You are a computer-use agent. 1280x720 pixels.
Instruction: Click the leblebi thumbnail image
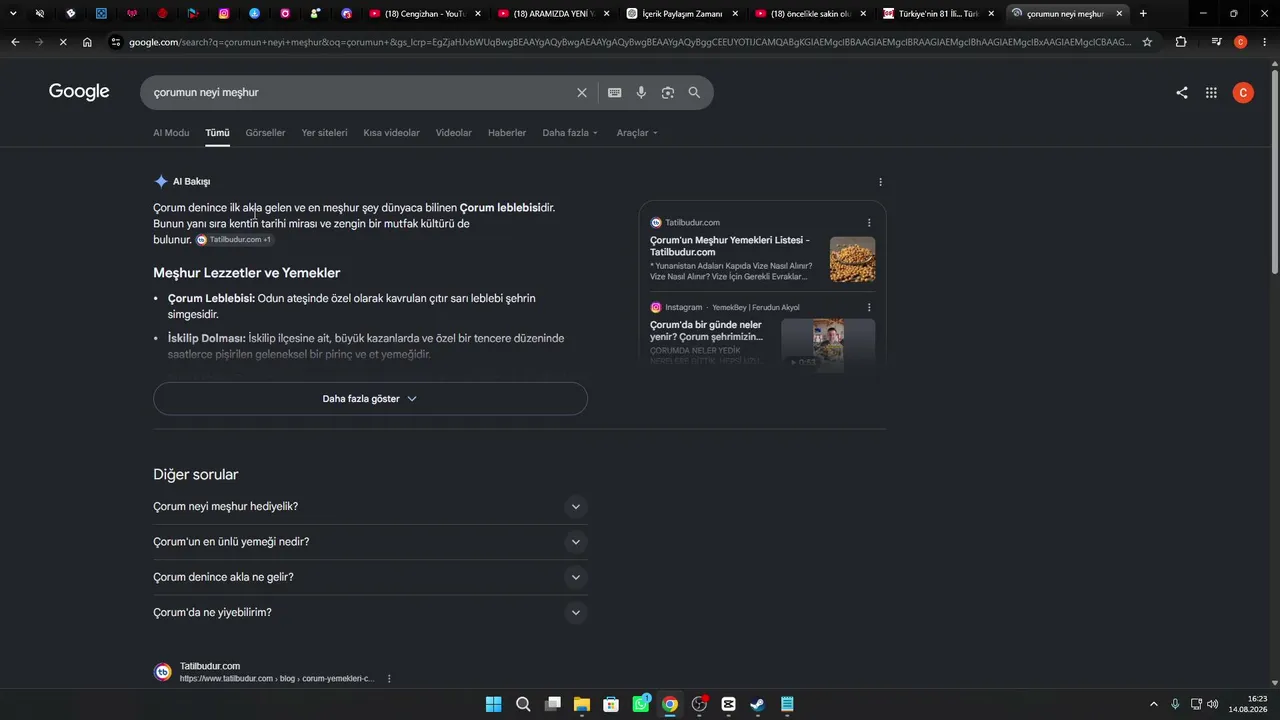click(x=852, y=259)
